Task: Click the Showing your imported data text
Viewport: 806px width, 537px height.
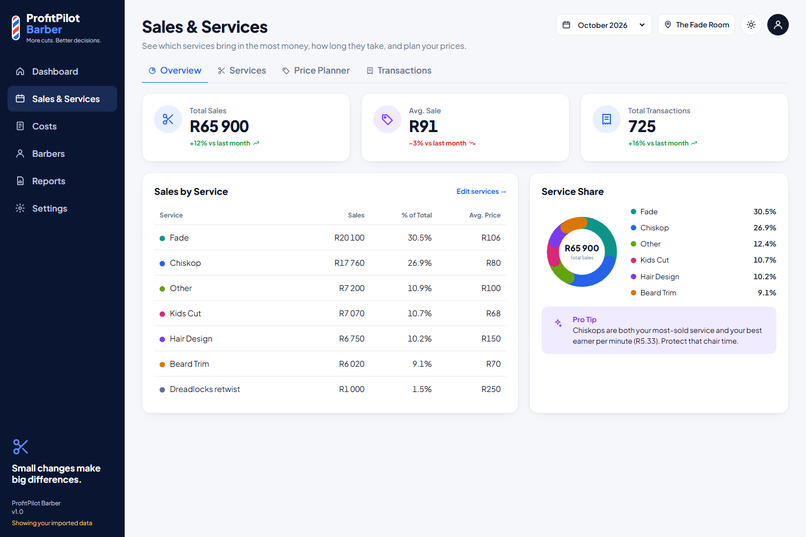Action: pyautogui.click(x=52, y=523)
